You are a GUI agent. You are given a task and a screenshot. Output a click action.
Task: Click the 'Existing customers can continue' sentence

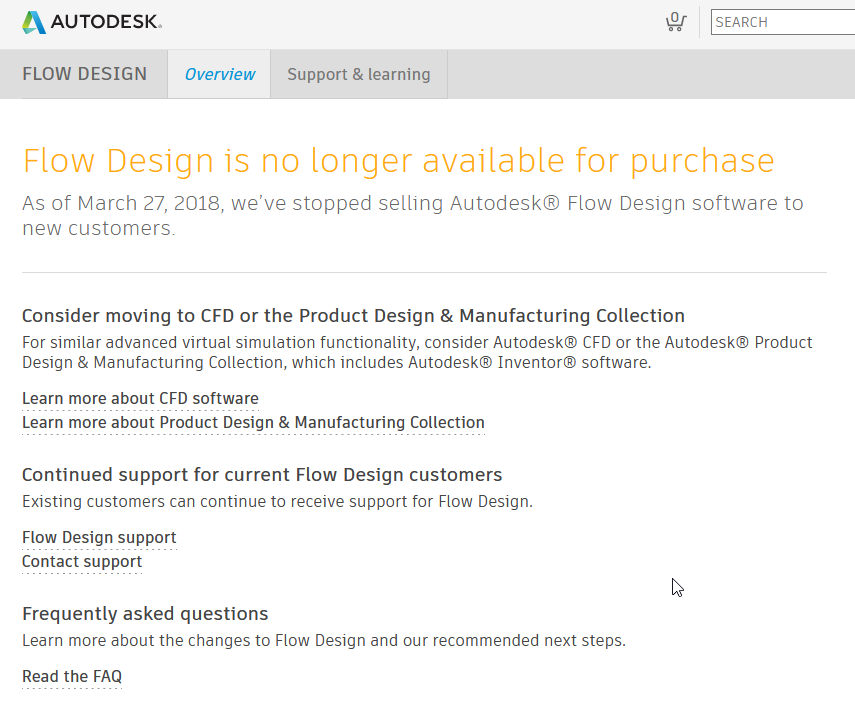click(x=277, y=502)
